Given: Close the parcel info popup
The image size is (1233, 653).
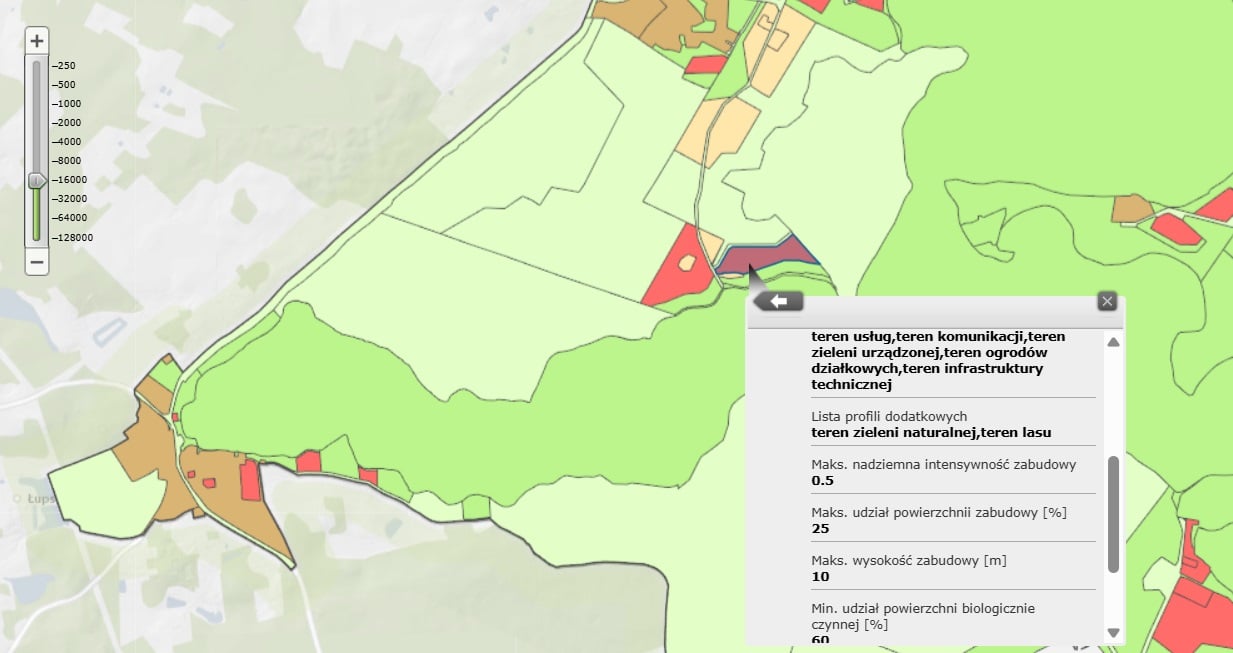Looking at the screenshot, I should [x=1106, y=300].
